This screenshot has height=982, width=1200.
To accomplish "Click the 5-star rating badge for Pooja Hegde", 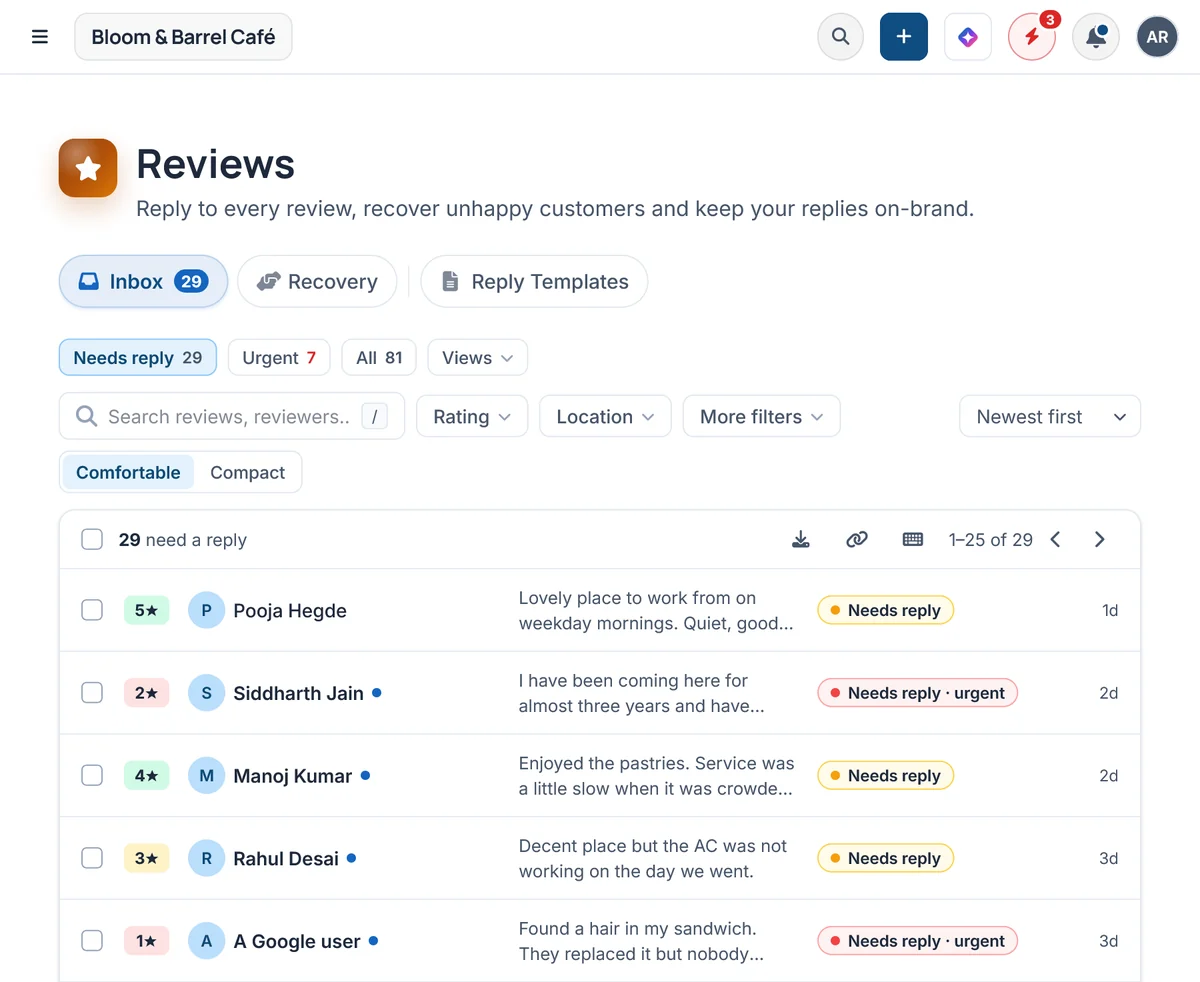I will (146, 610).
